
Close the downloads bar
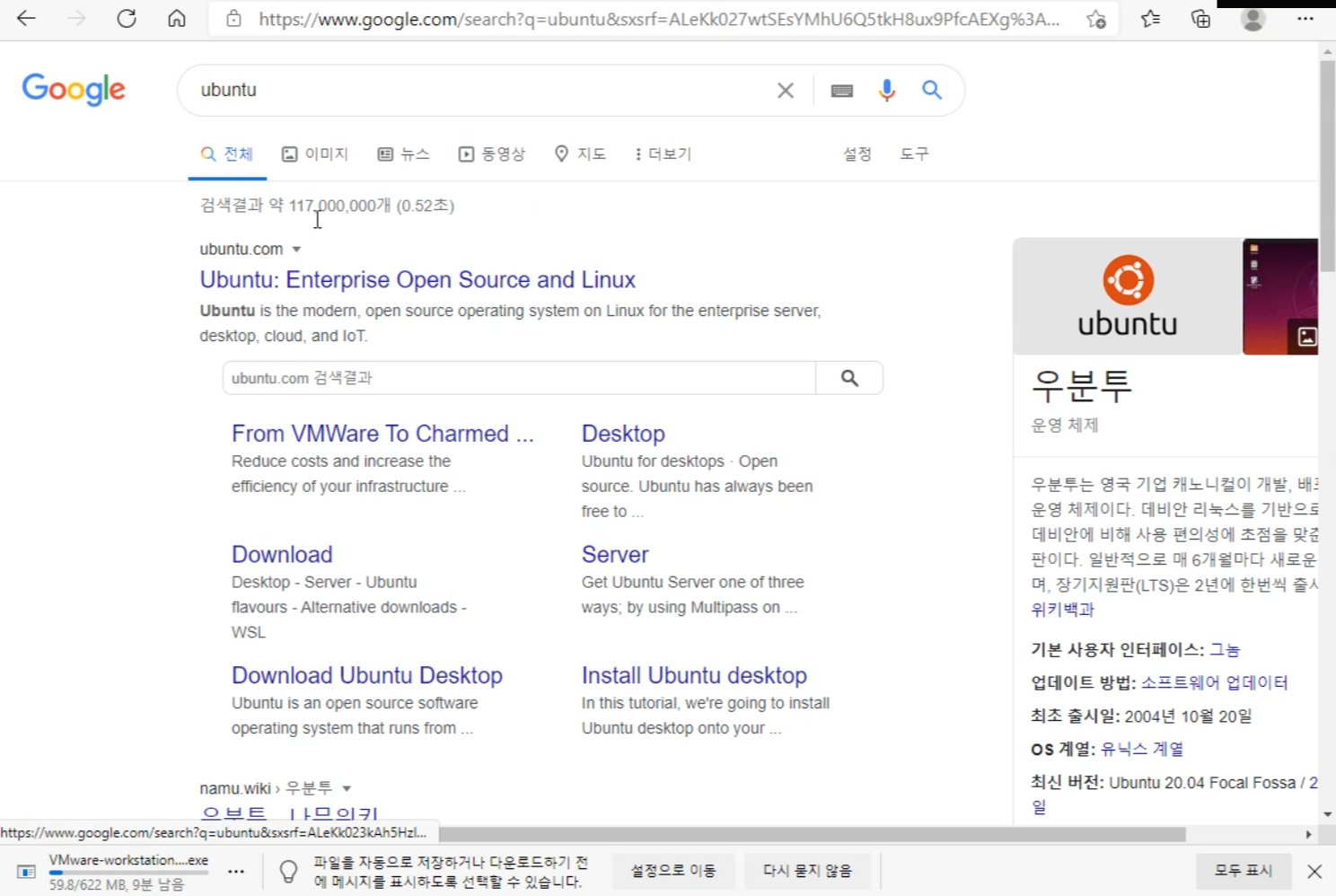(1314, 871)
